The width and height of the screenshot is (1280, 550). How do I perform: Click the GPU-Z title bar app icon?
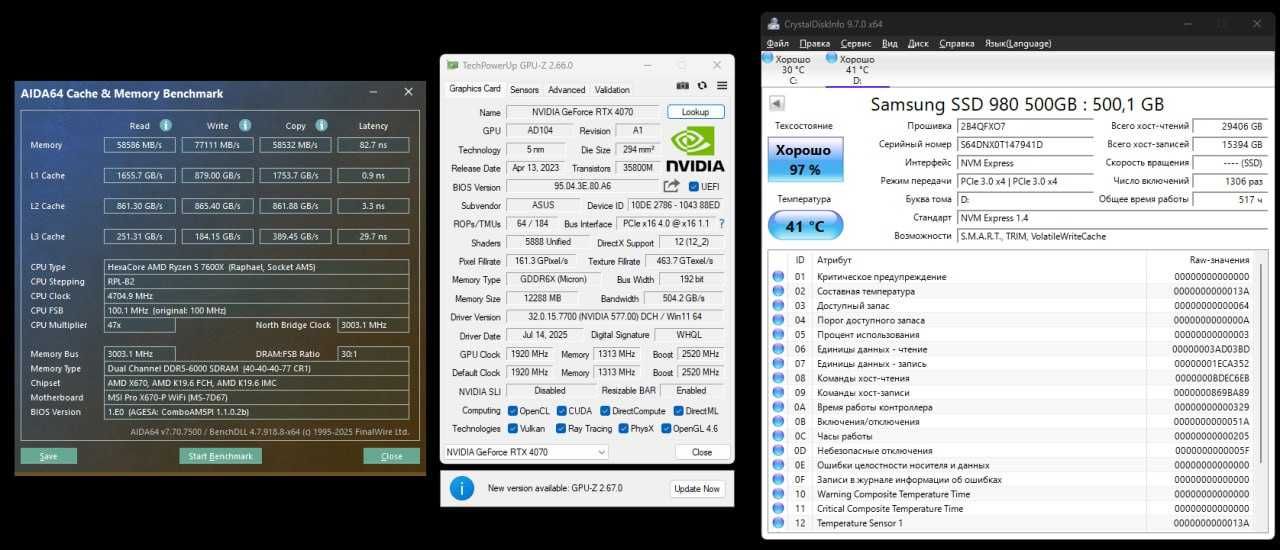[x=453, y=65]
